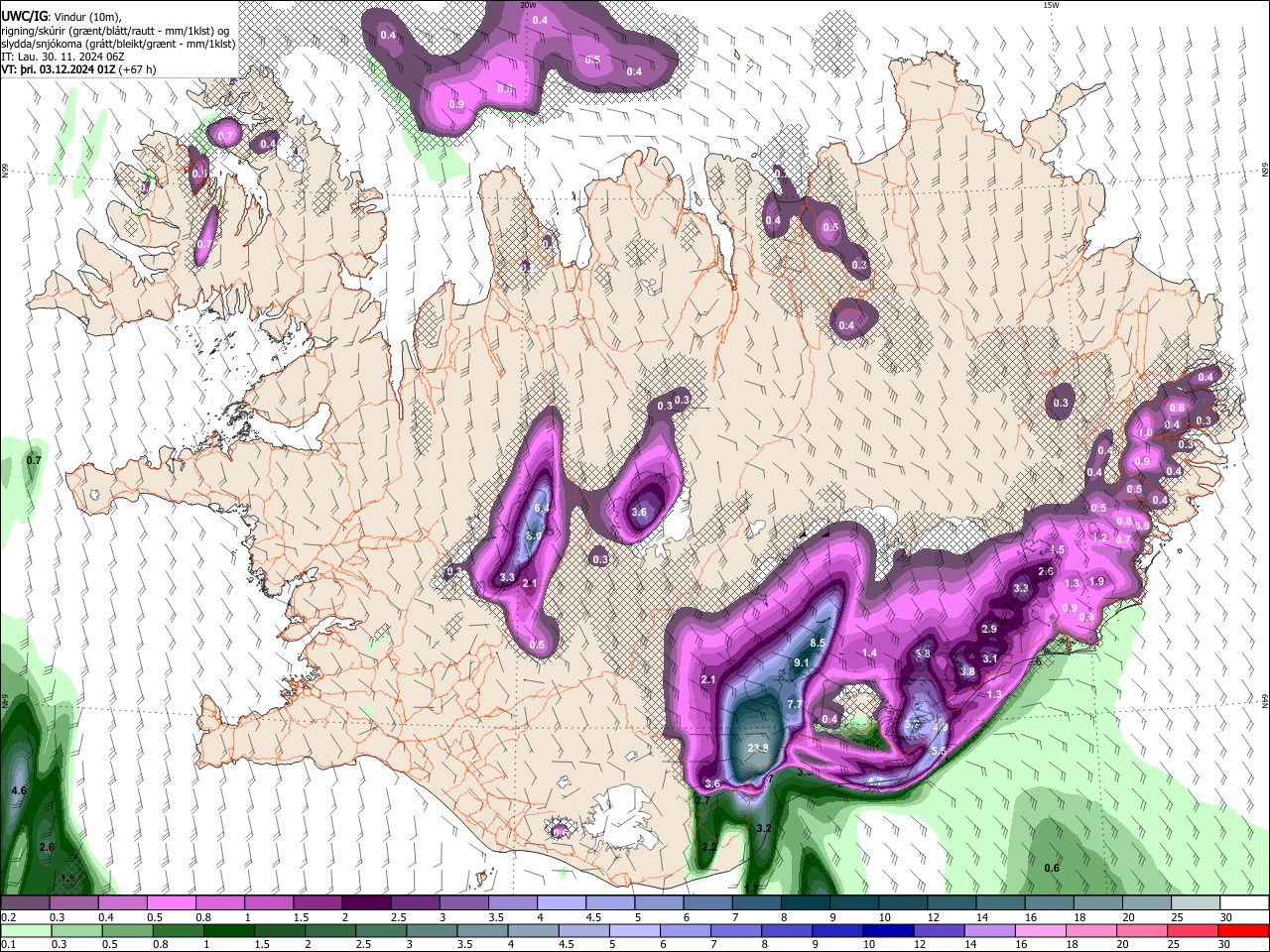Click the 9.1 snowfall value label
1270x952 pixels.
point(802,662)
